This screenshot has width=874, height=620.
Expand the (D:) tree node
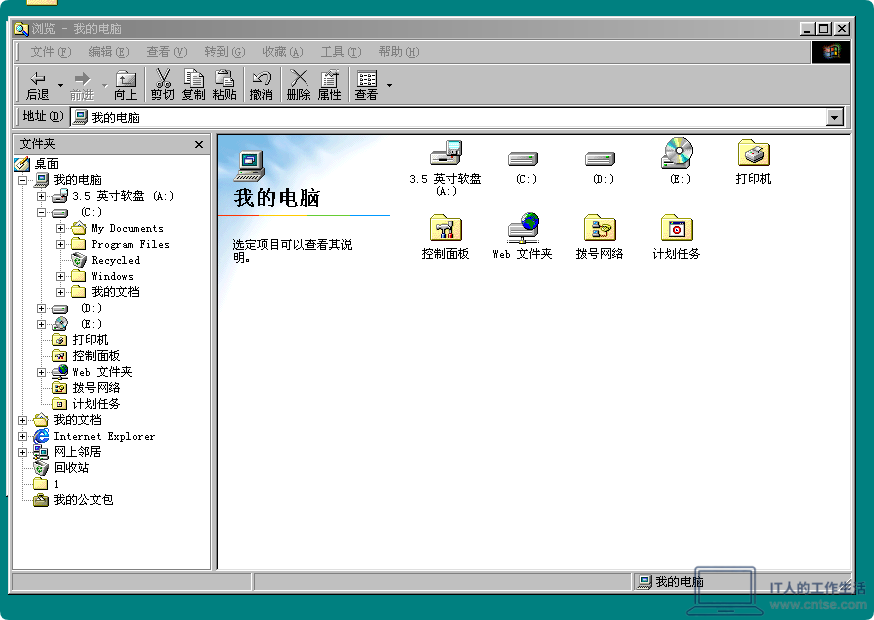click(x=41, y=308)
